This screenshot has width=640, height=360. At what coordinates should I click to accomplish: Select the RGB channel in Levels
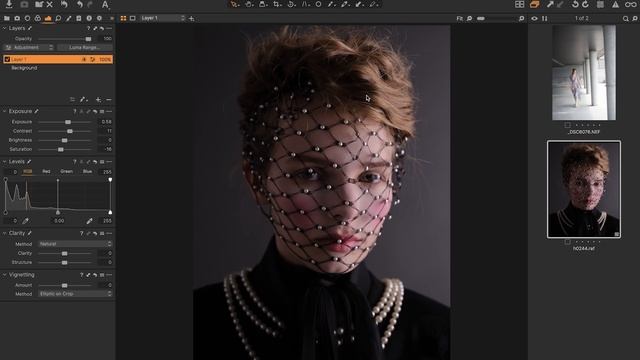[28, 171]
